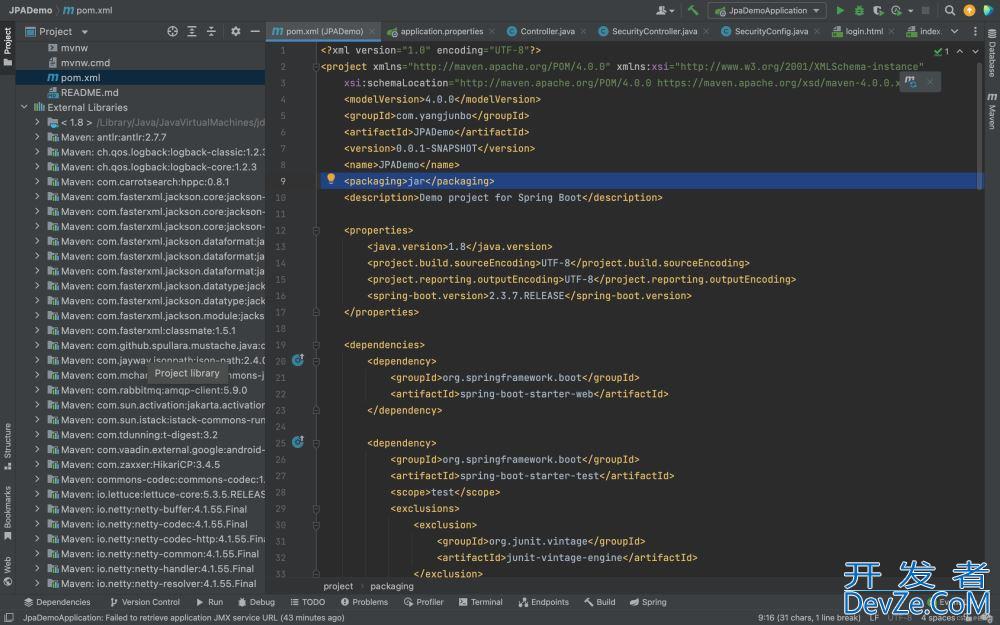The width and height of the screenshot is (1000, 625).
Task: Click the three-dot editor tabs menu
Action: tap(975, 31)
